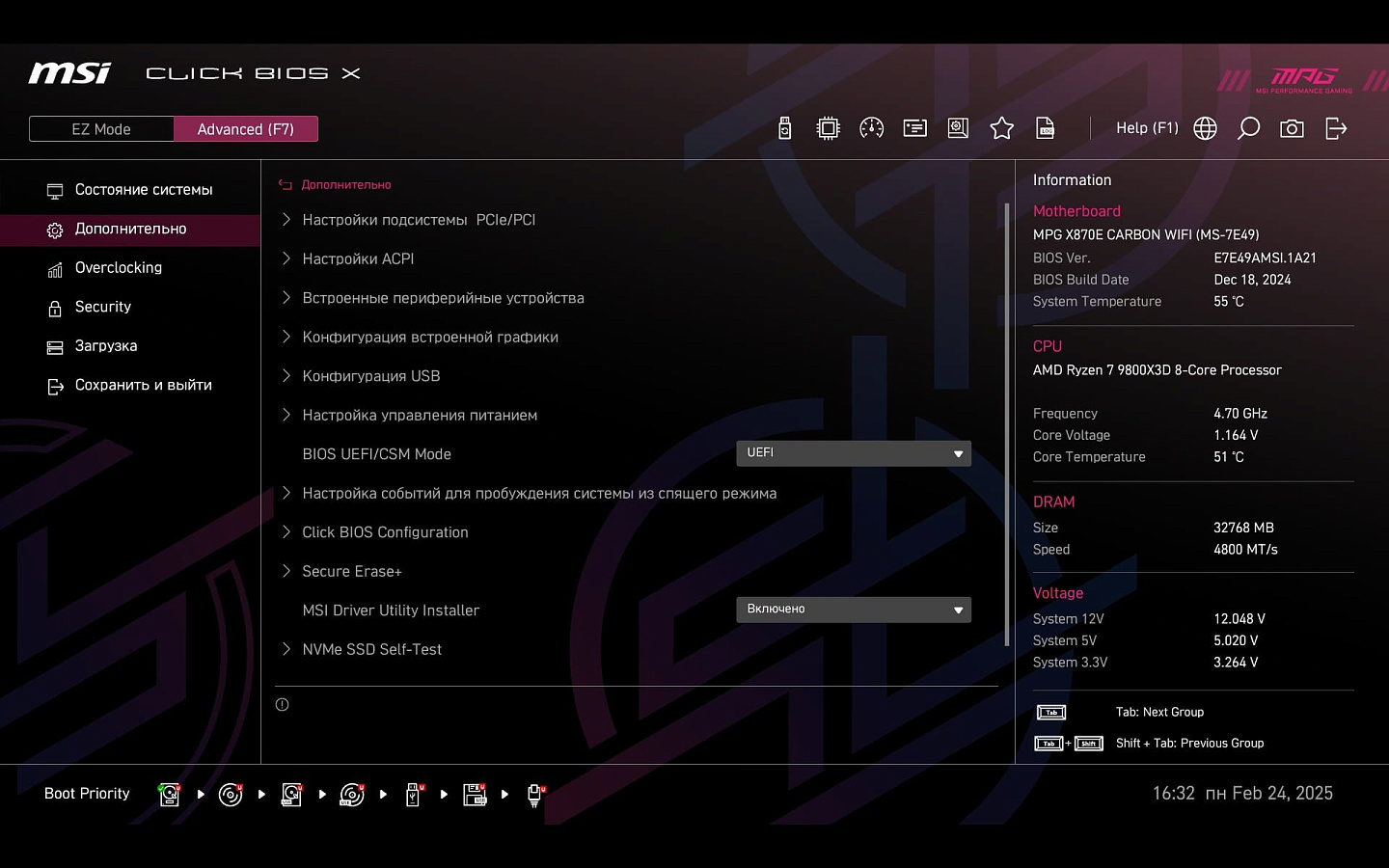1389x868 pixels.
Task: Open the MSI Driver Utility Installer dropdown
Action: [854, 610]
